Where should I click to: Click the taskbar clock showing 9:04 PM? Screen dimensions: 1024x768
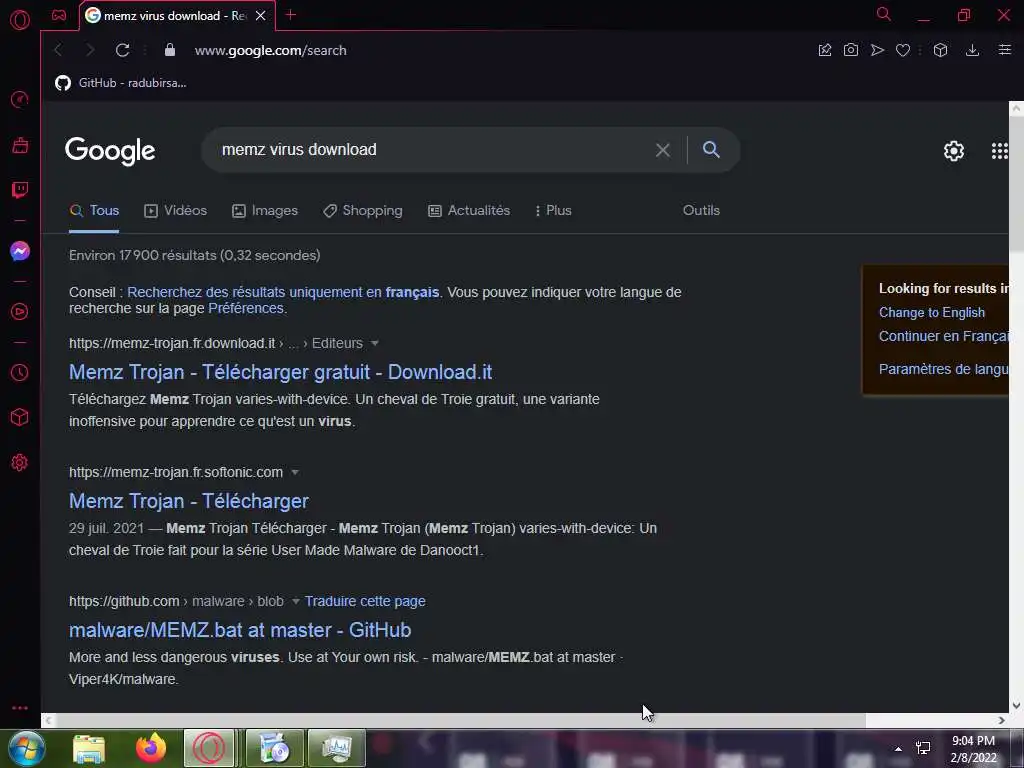pyautogui.click(x=973, y=749)
